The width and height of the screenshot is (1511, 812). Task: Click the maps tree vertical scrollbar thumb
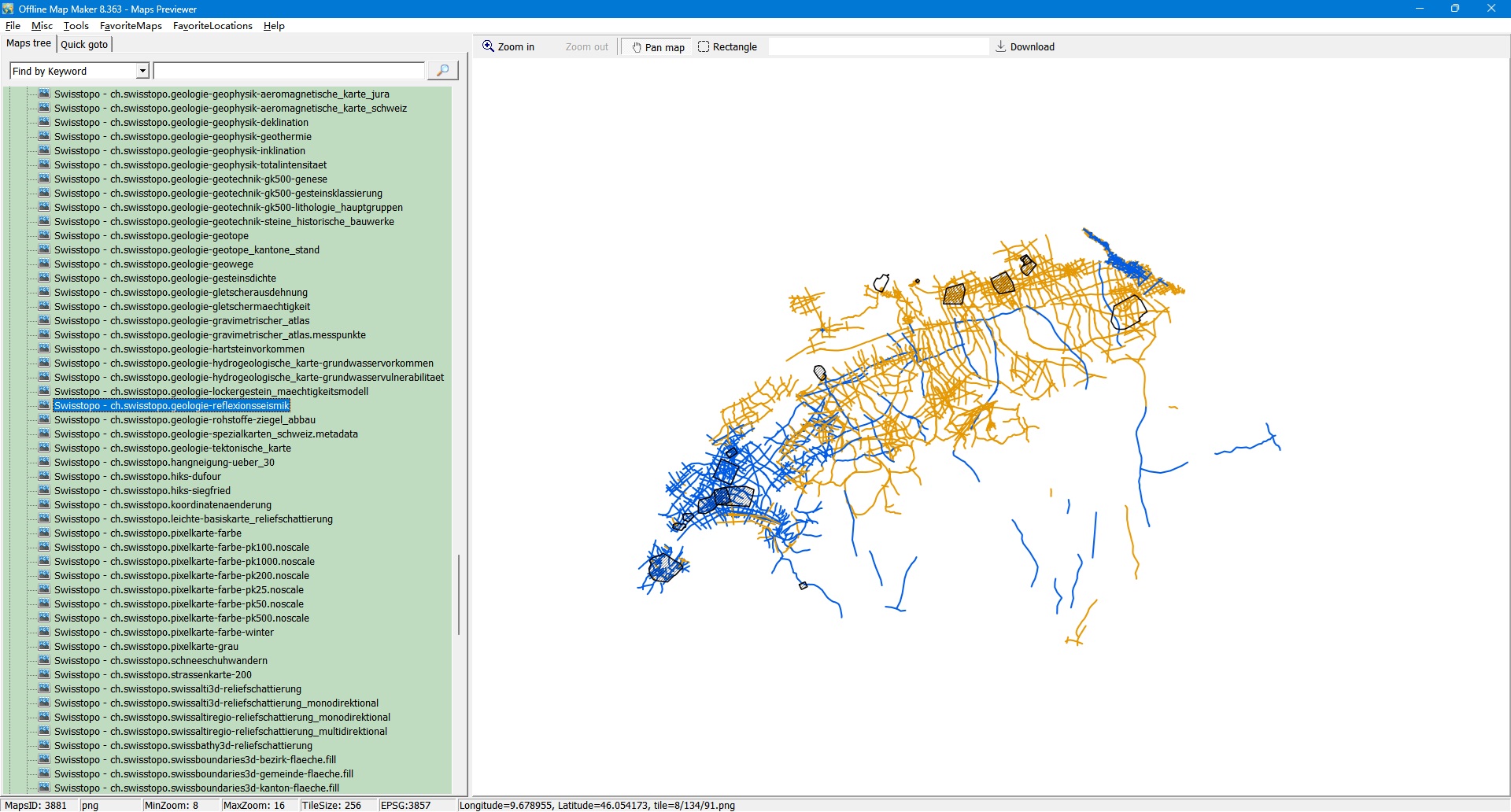[x=459, y=595]
